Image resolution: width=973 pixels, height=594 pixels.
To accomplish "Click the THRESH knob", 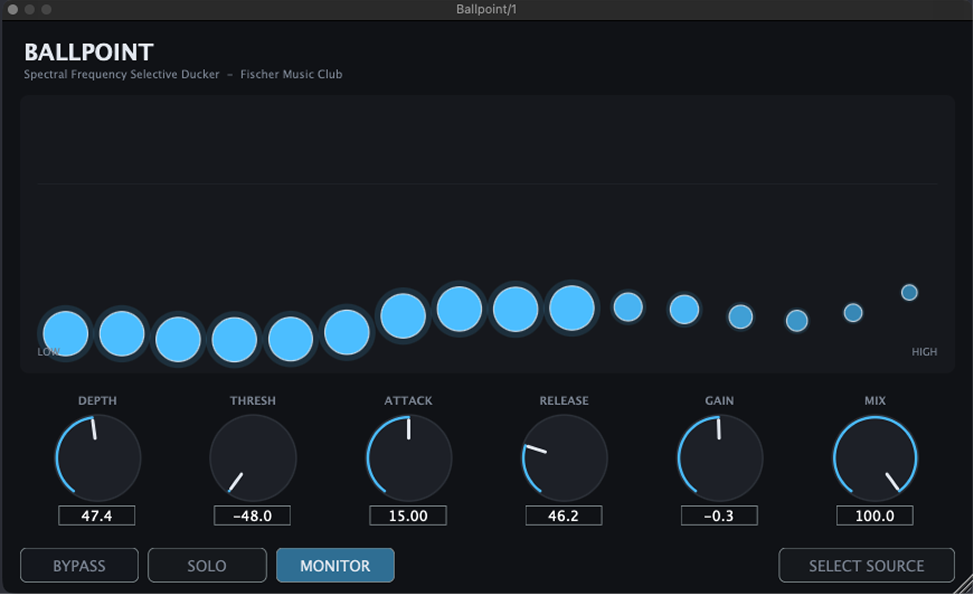I will pyautogui.click(x=253, y=459).
